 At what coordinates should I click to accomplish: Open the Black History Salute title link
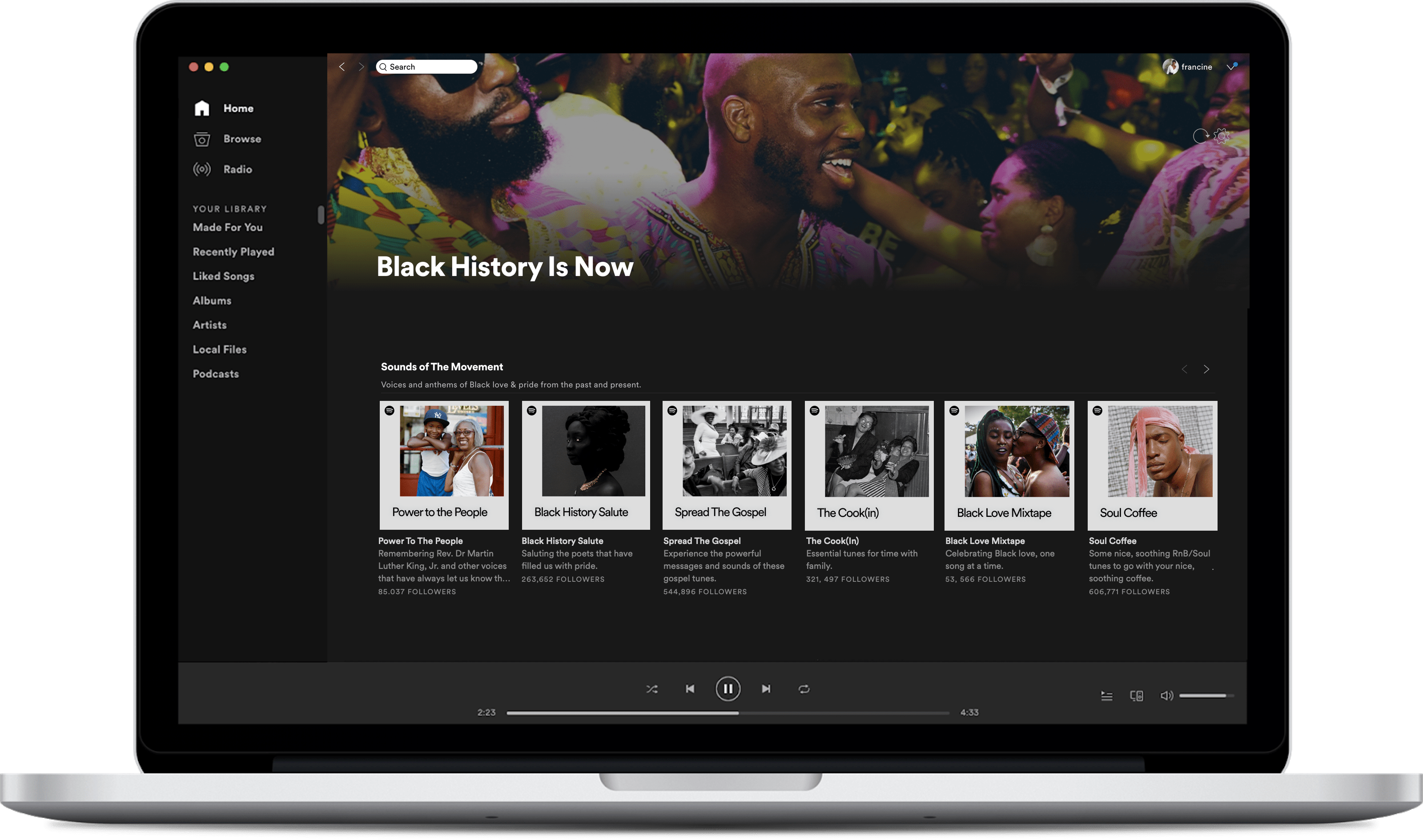click(x=562, y=541)
